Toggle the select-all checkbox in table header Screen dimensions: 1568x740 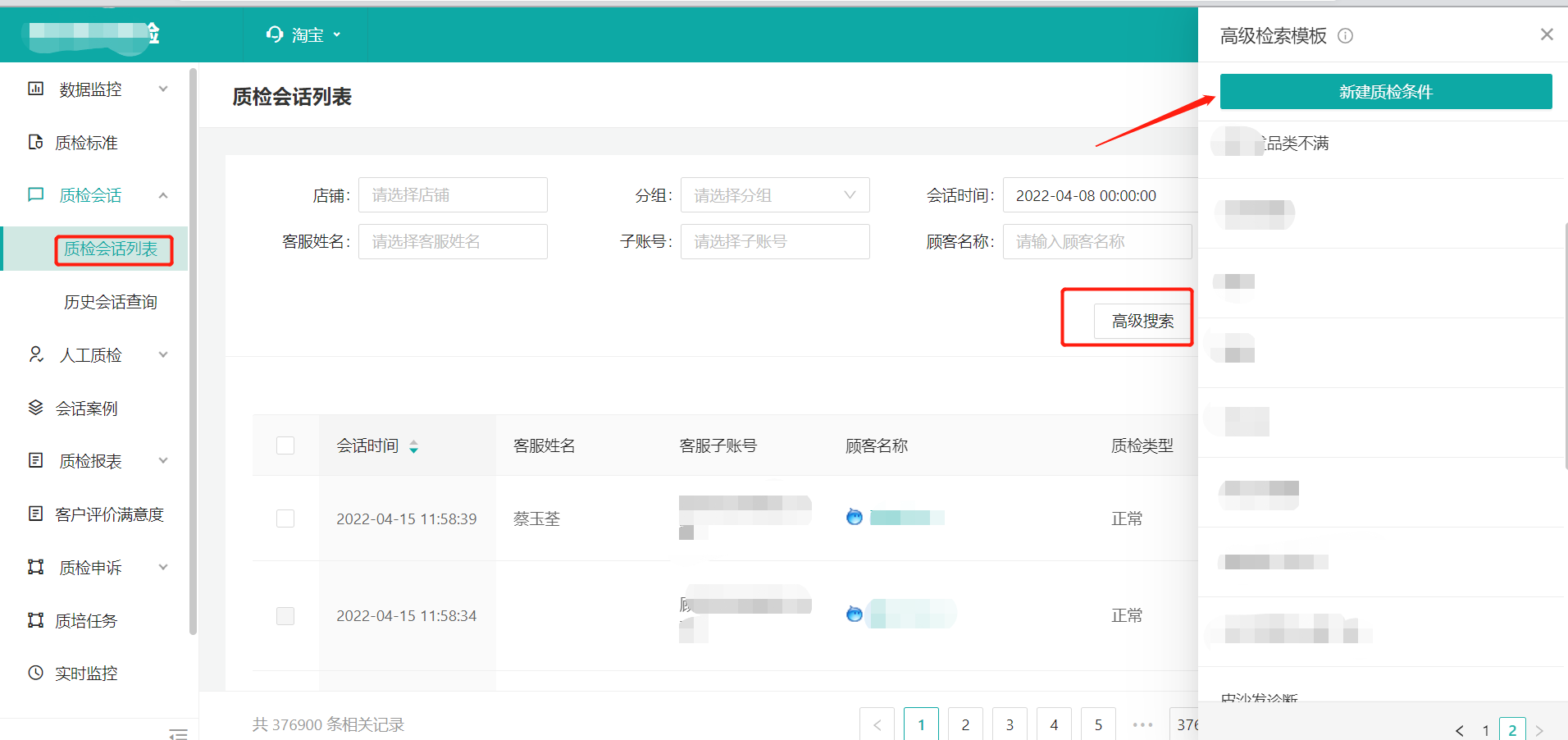click(285, 445)
